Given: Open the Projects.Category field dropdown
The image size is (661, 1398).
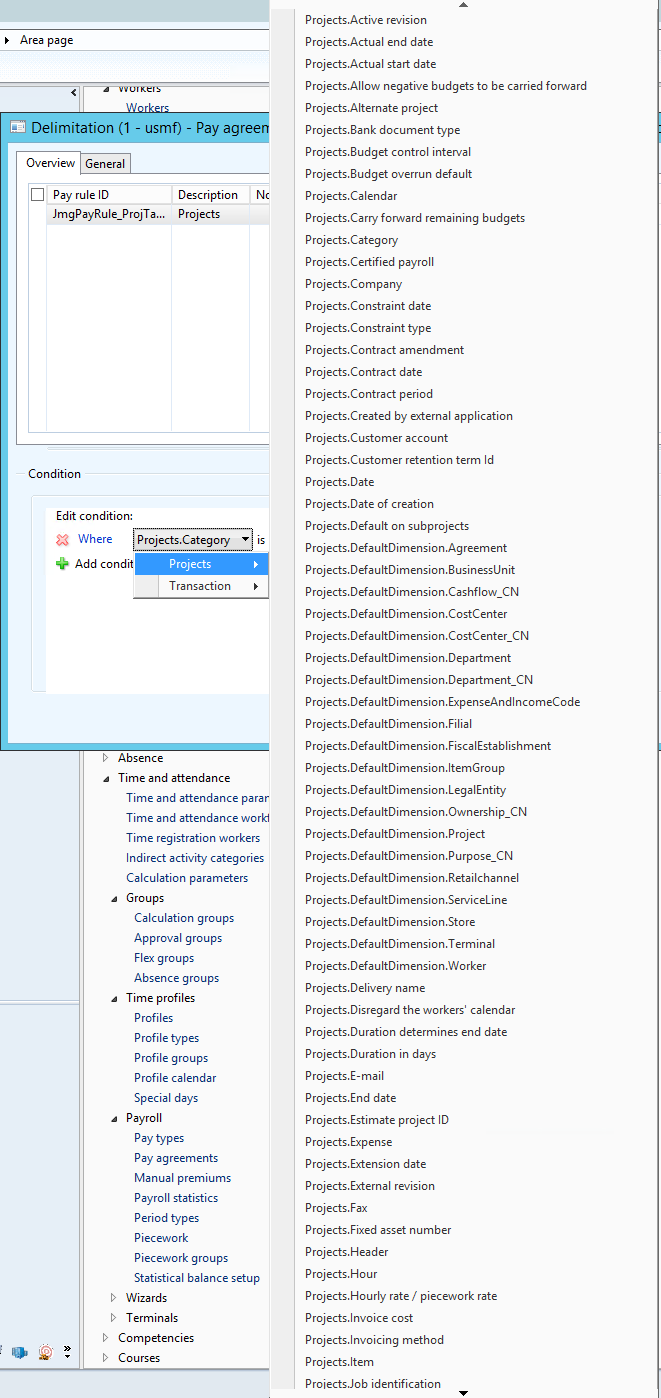Looking at the screenshot, I should [245, 540].
